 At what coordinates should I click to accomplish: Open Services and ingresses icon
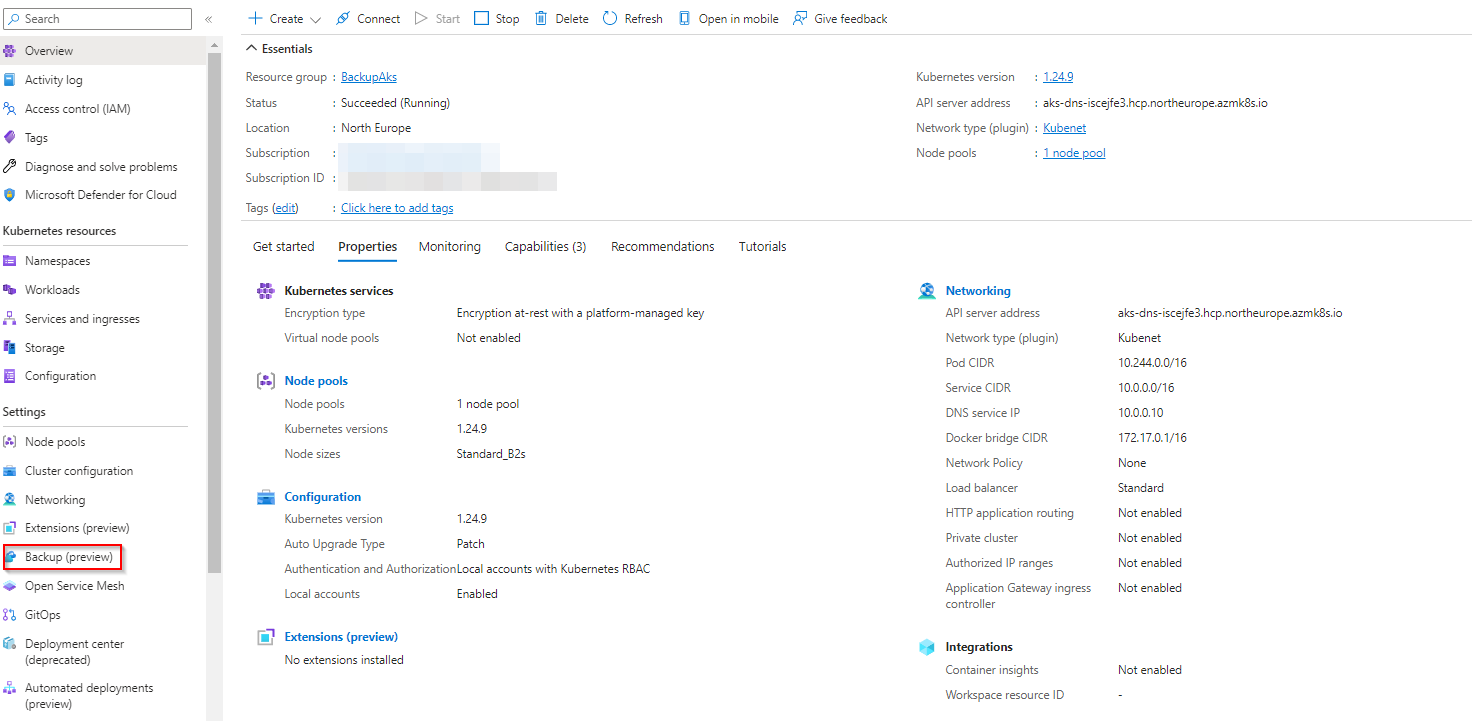click(x=10, y=319)
